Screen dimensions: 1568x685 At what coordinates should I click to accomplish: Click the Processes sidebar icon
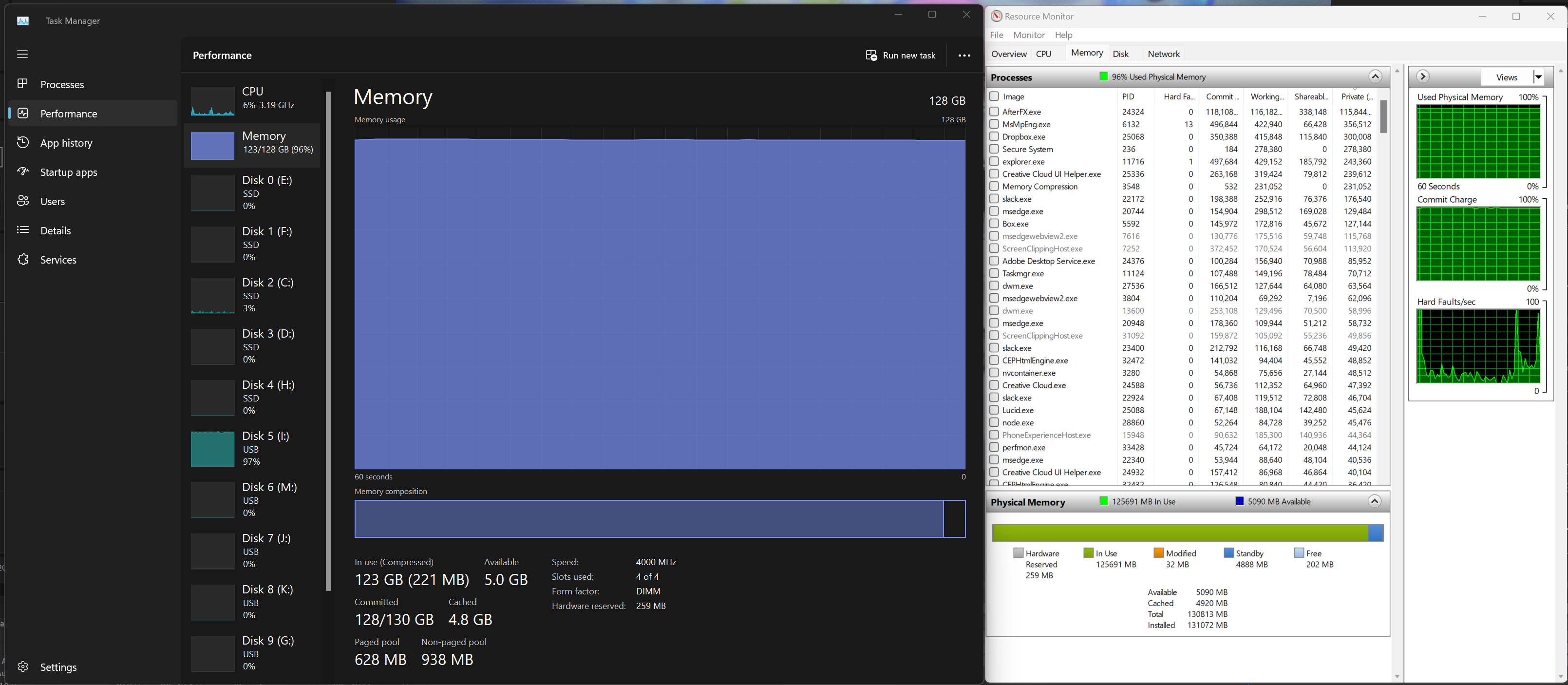(22, 84)
